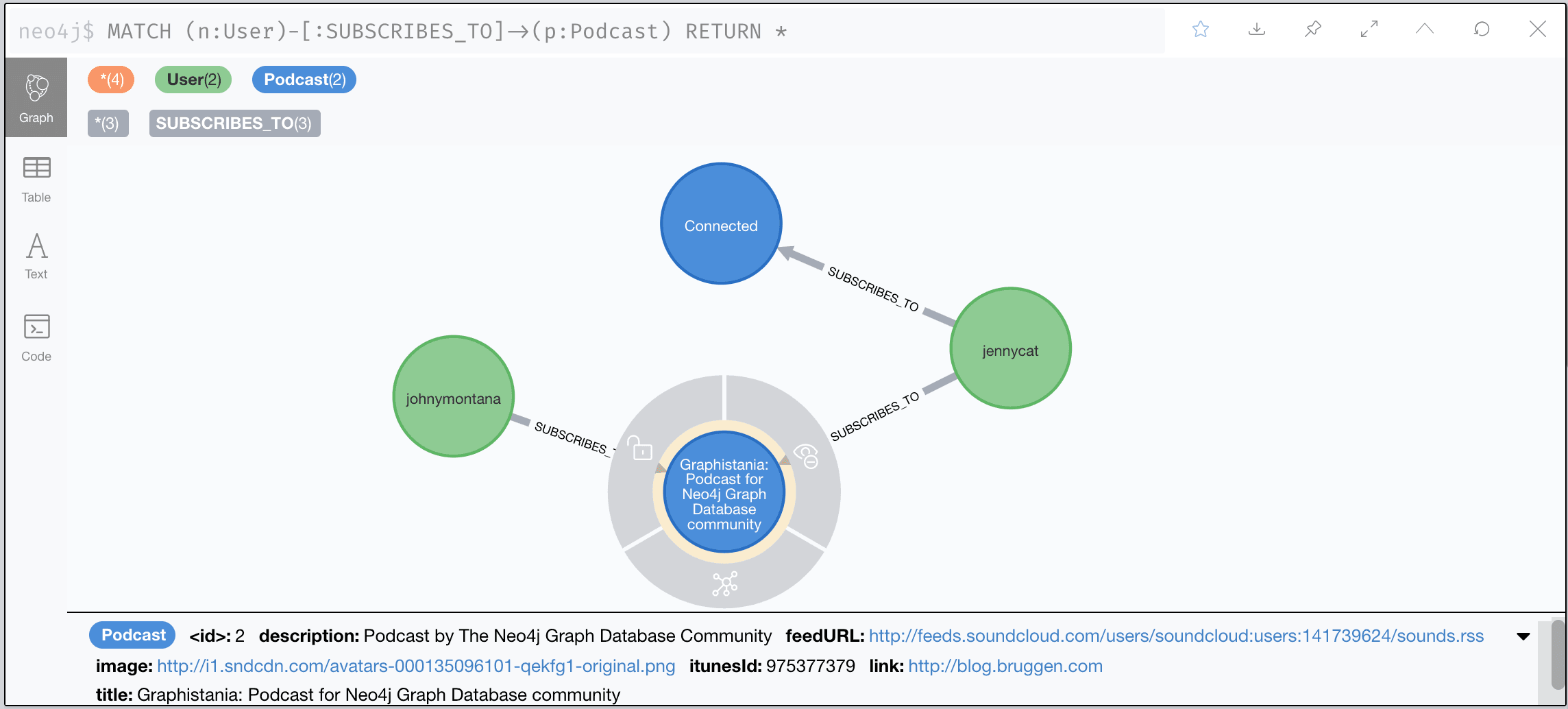
Task: Click the expand child relationships icon
Action: coord(724,584)
